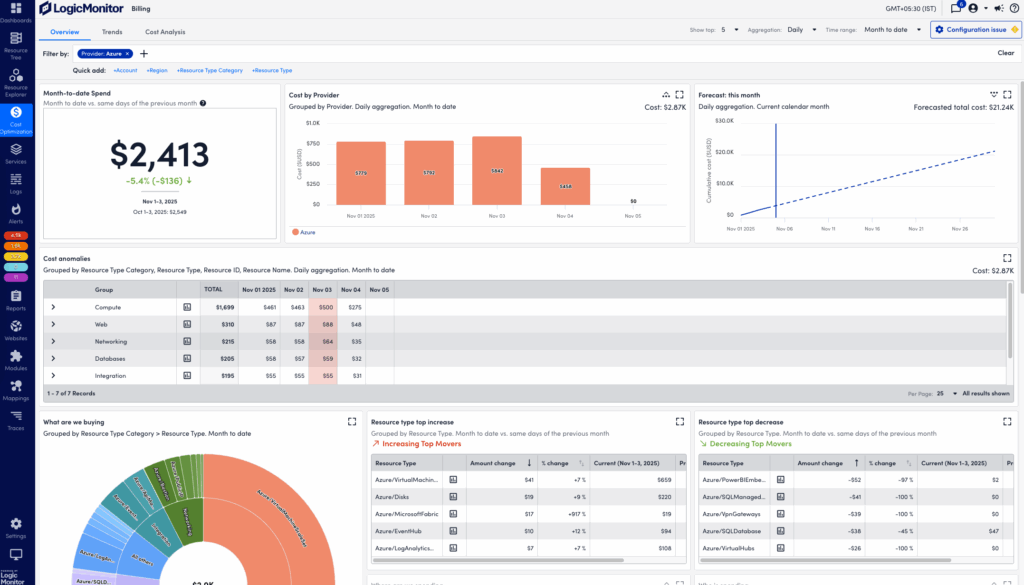Image resolution: width=1024 pixels, height=585 pixels.
Task: Open the Reports sidebar icon
Action: coord(15,297)
